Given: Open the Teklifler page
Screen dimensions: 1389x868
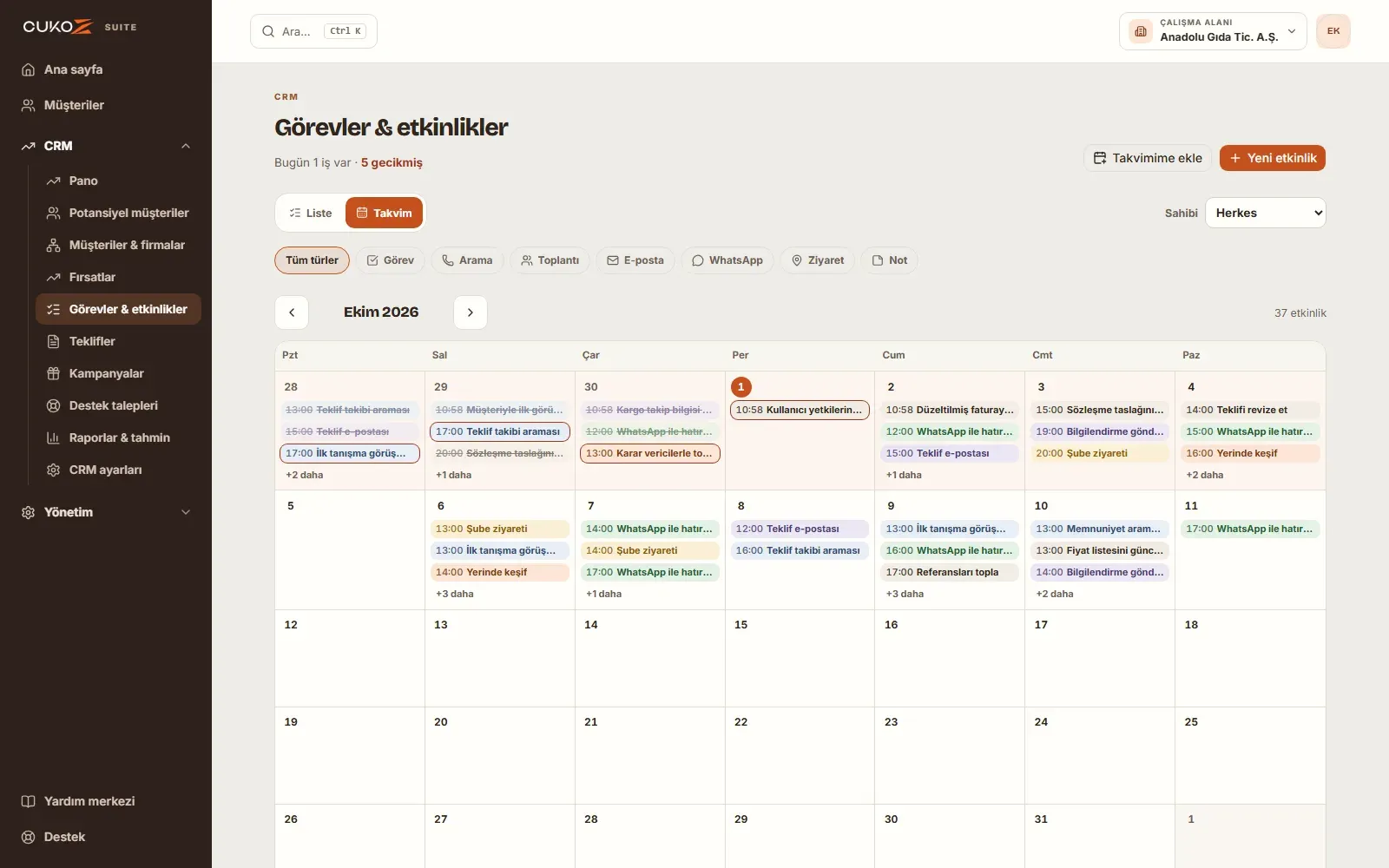Looking at the screenshot, I should pyautogui.click(x=118, y=341).
